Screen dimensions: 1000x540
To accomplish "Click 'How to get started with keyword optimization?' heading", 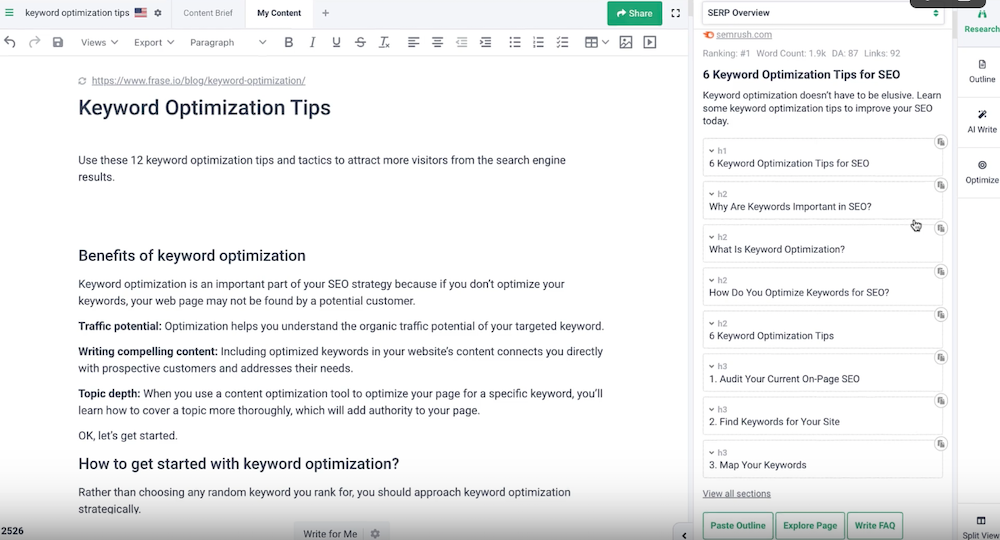I will point(239,464).
